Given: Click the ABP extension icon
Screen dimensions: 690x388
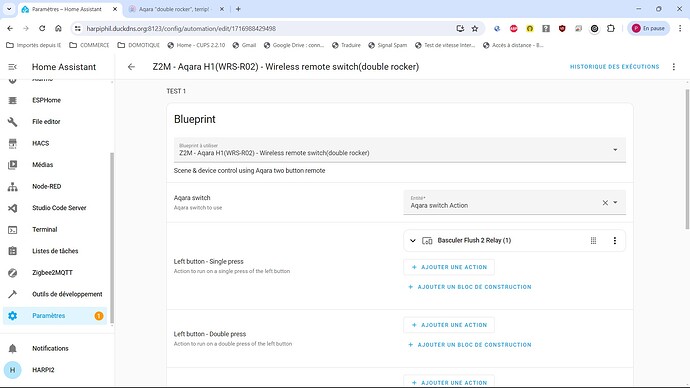Looking at the screenshot, I should click(x=514, y=29).
